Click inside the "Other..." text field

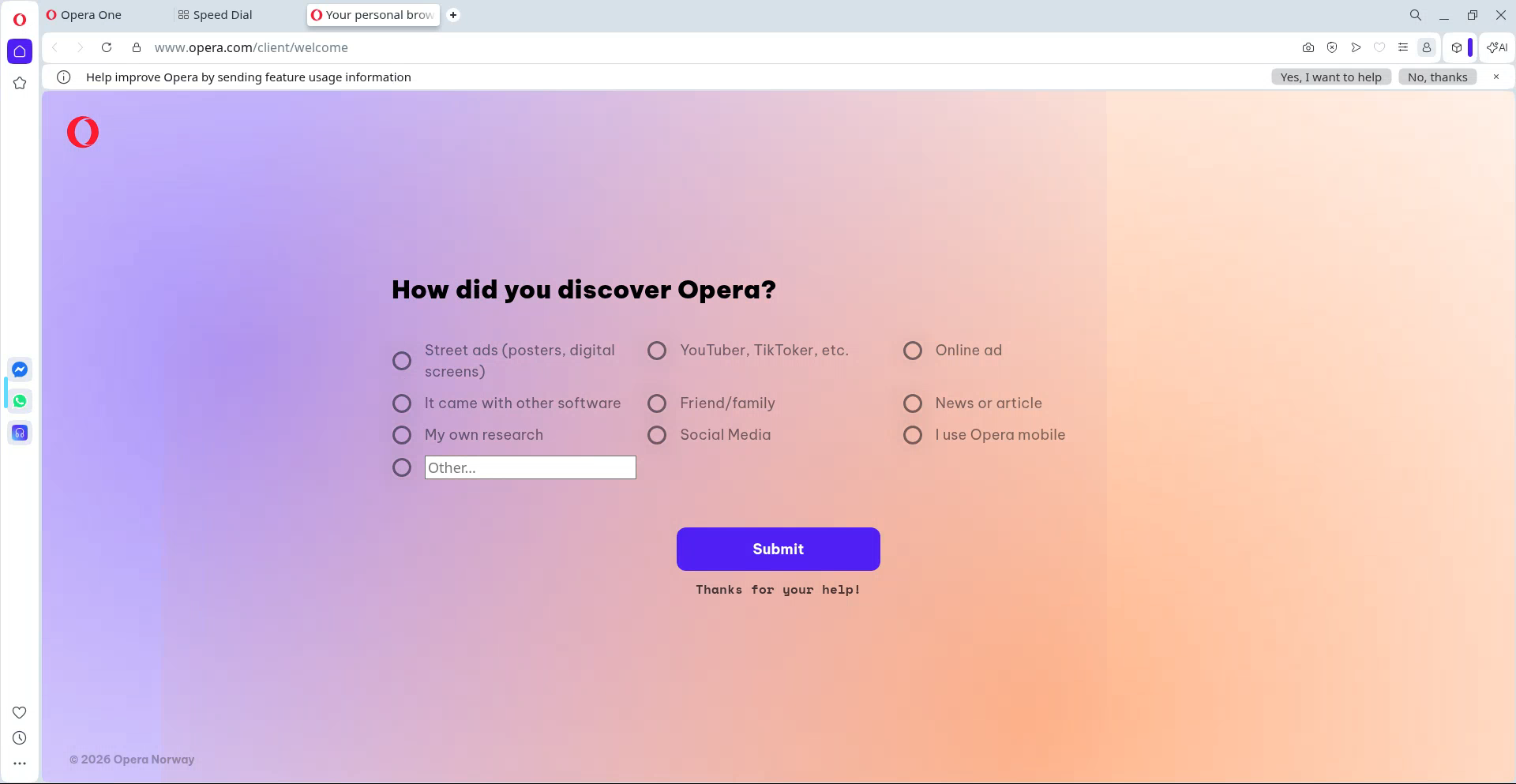point(530,467)
